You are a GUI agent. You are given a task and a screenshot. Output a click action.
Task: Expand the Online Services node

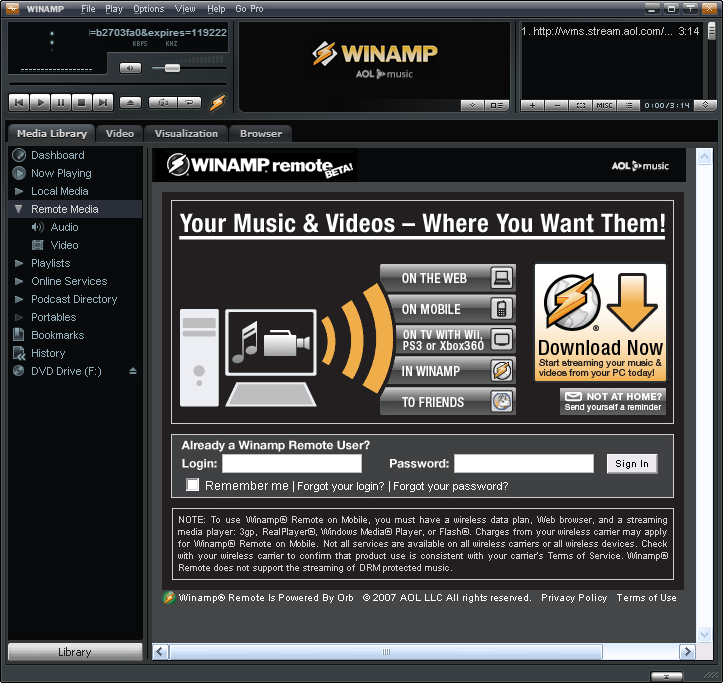point(19,281)
